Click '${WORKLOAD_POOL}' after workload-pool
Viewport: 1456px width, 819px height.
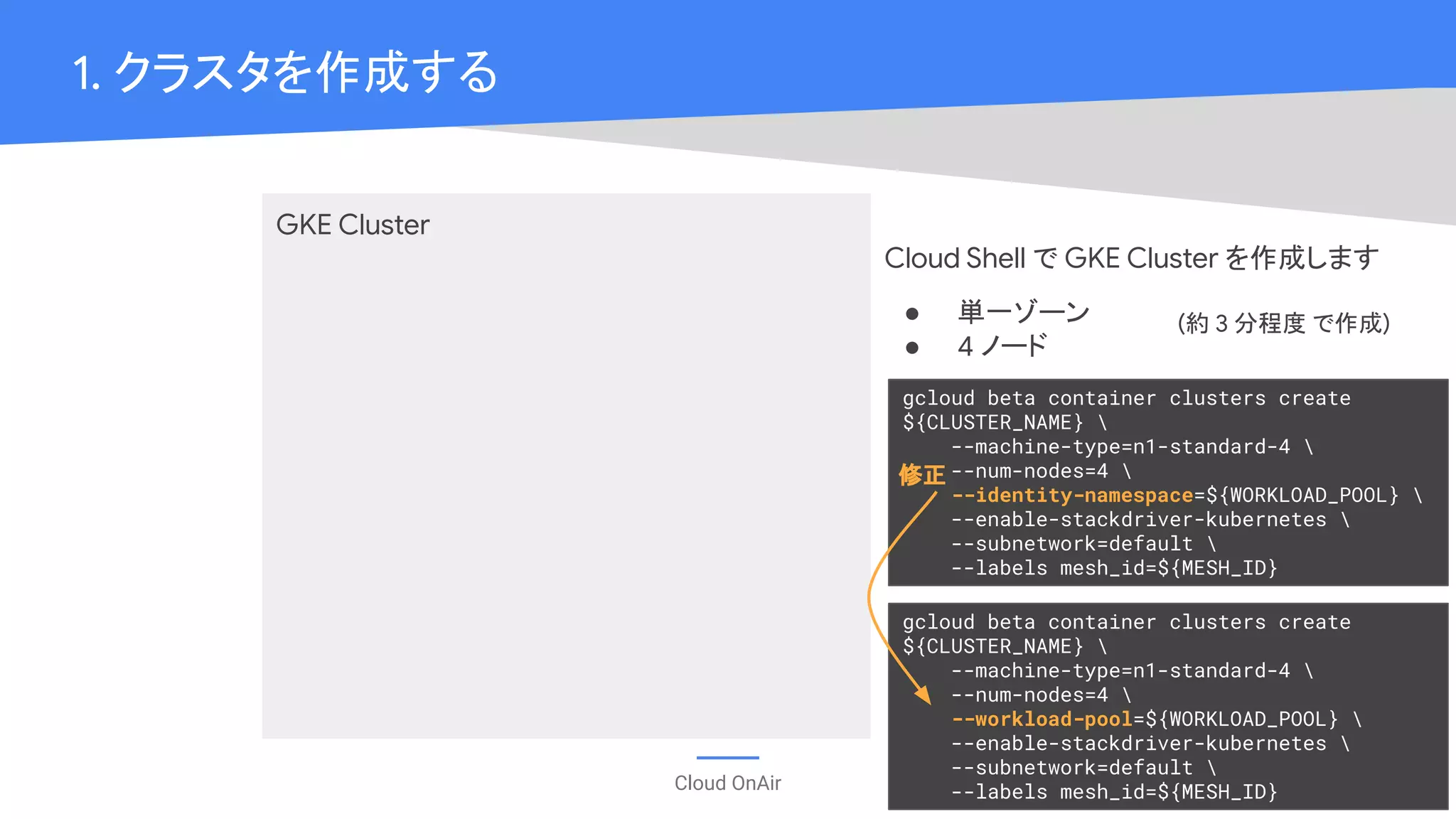(1242, 719)
